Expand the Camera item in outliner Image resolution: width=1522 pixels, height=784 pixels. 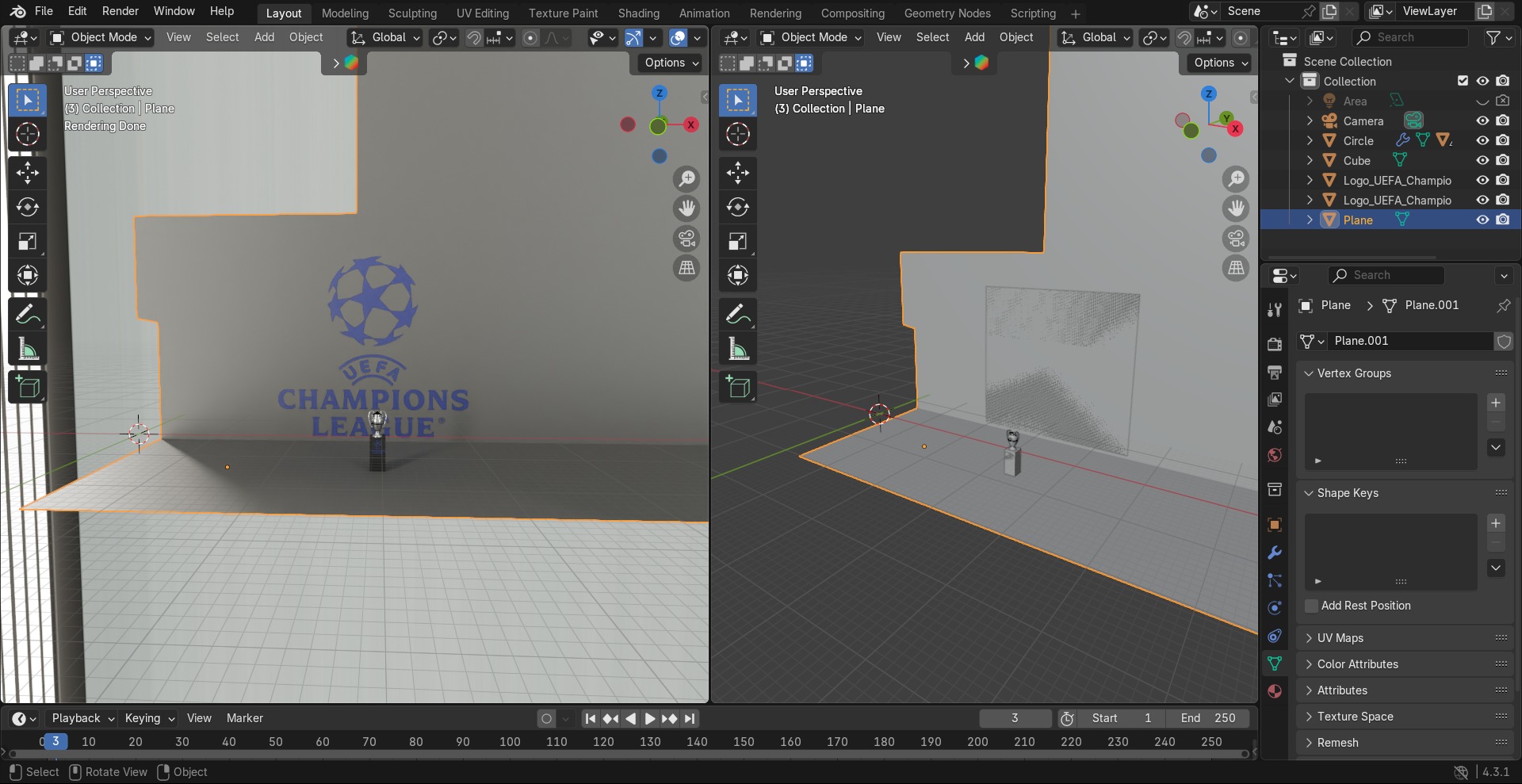pos(1310,120)
